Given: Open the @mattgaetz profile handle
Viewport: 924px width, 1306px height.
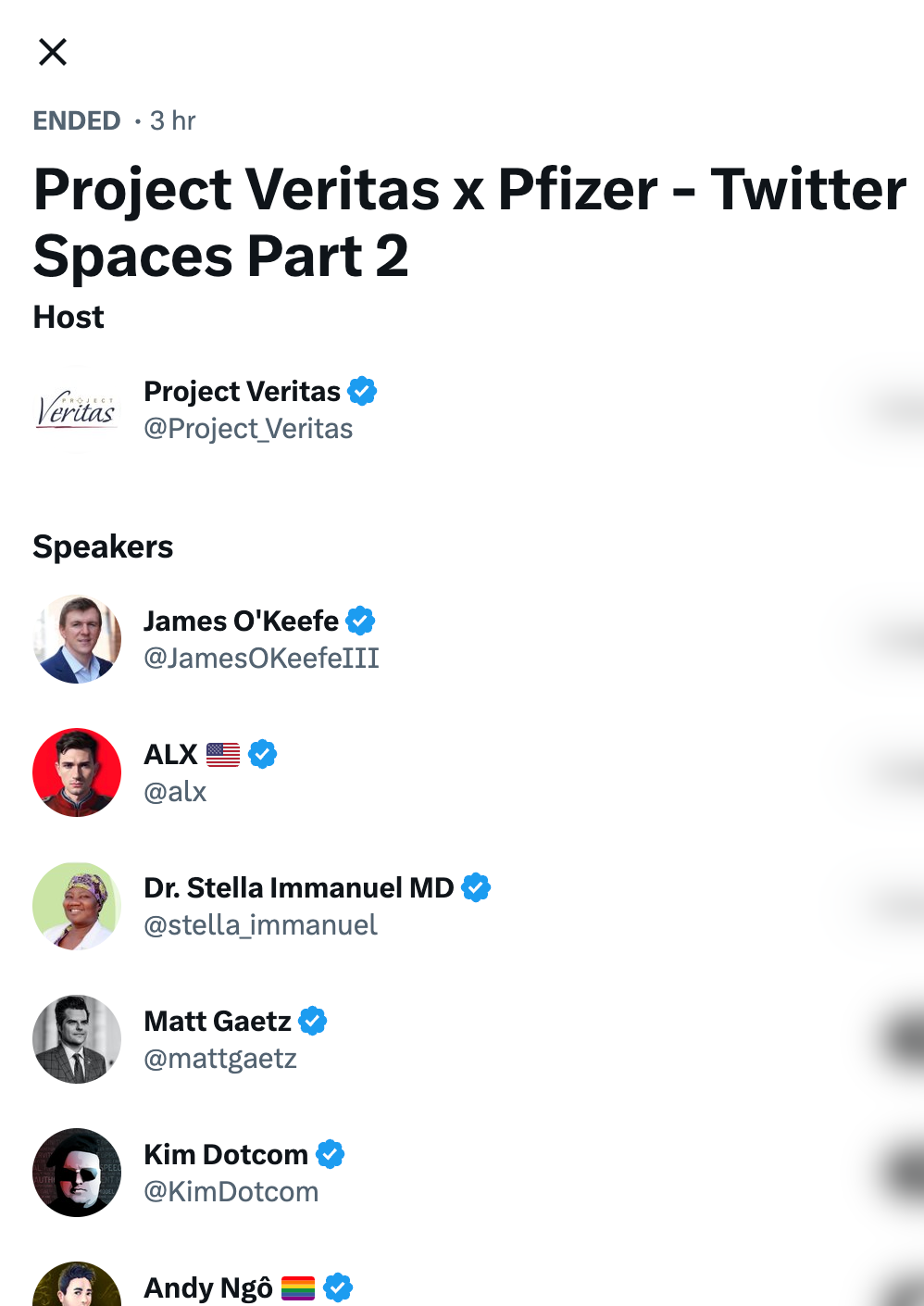Looking at the screenshot, I should tap(220, 1059).
